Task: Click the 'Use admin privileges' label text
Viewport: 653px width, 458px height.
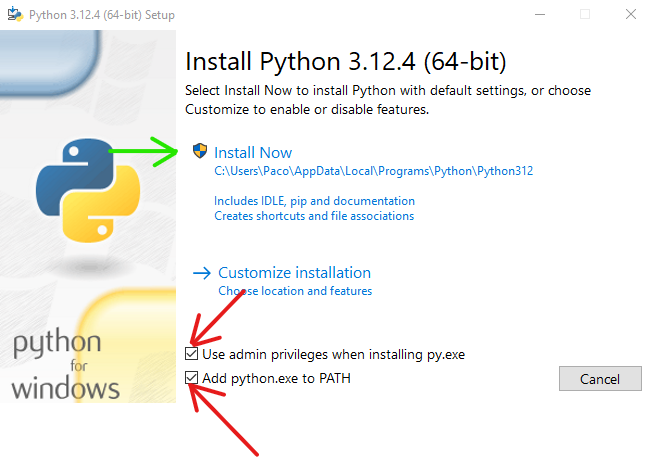Action: pos(334,354)
